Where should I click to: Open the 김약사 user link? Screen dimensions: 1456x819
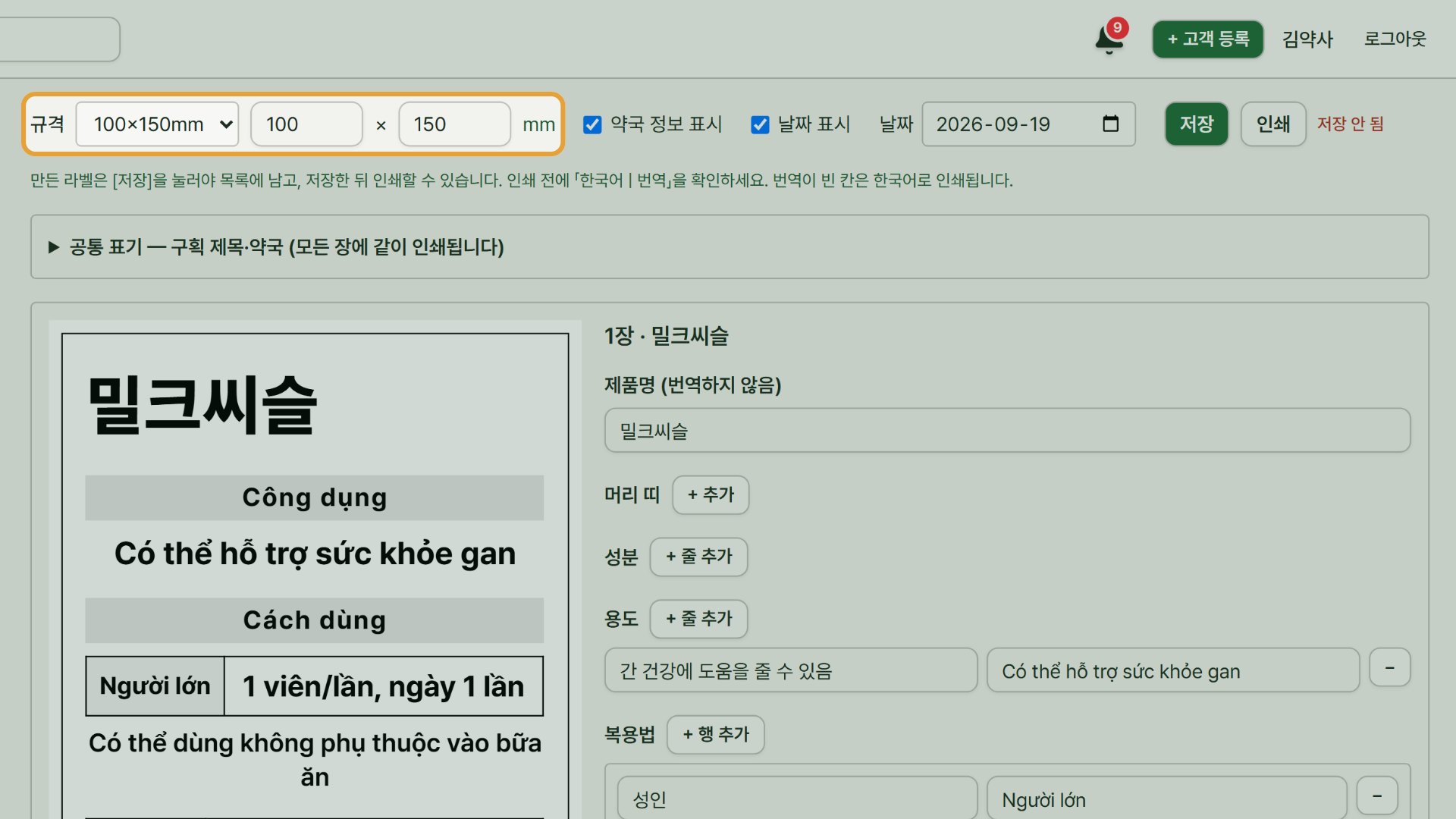[x=1307, y=39]
